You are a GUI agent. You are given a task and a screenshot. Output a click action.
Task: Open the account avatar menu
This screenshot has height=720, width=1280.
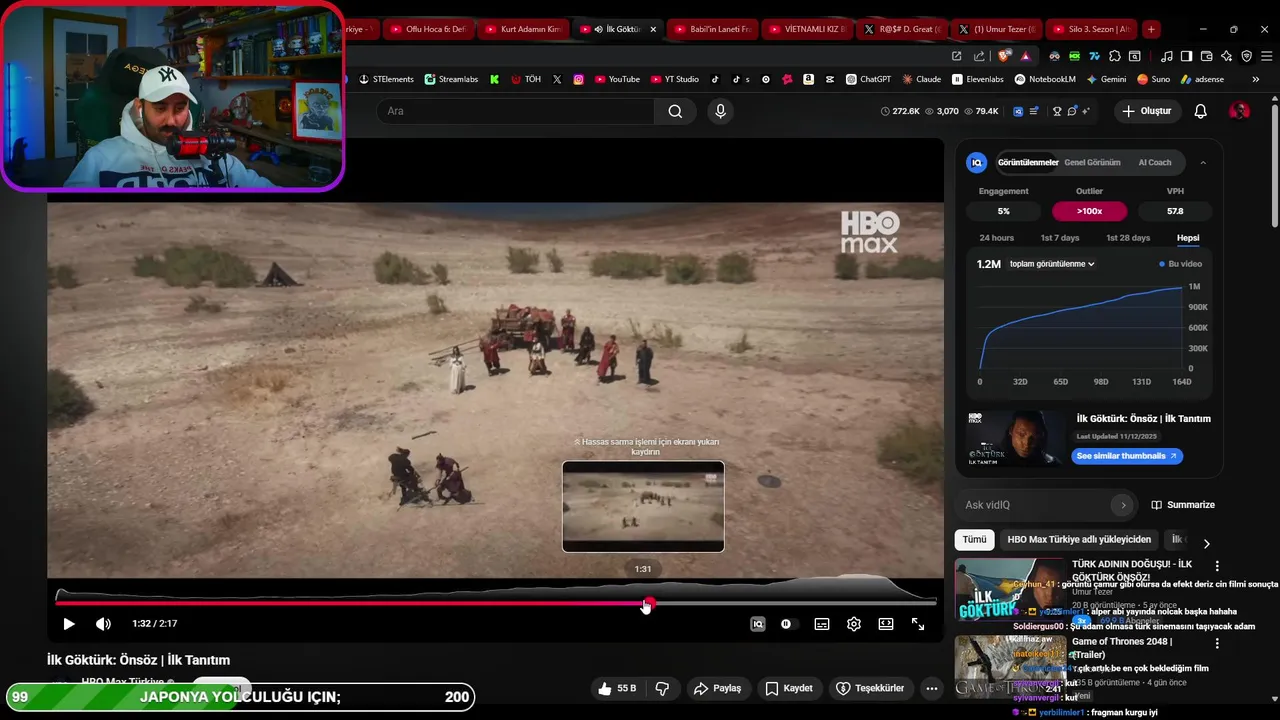[x=1239, y=111]
